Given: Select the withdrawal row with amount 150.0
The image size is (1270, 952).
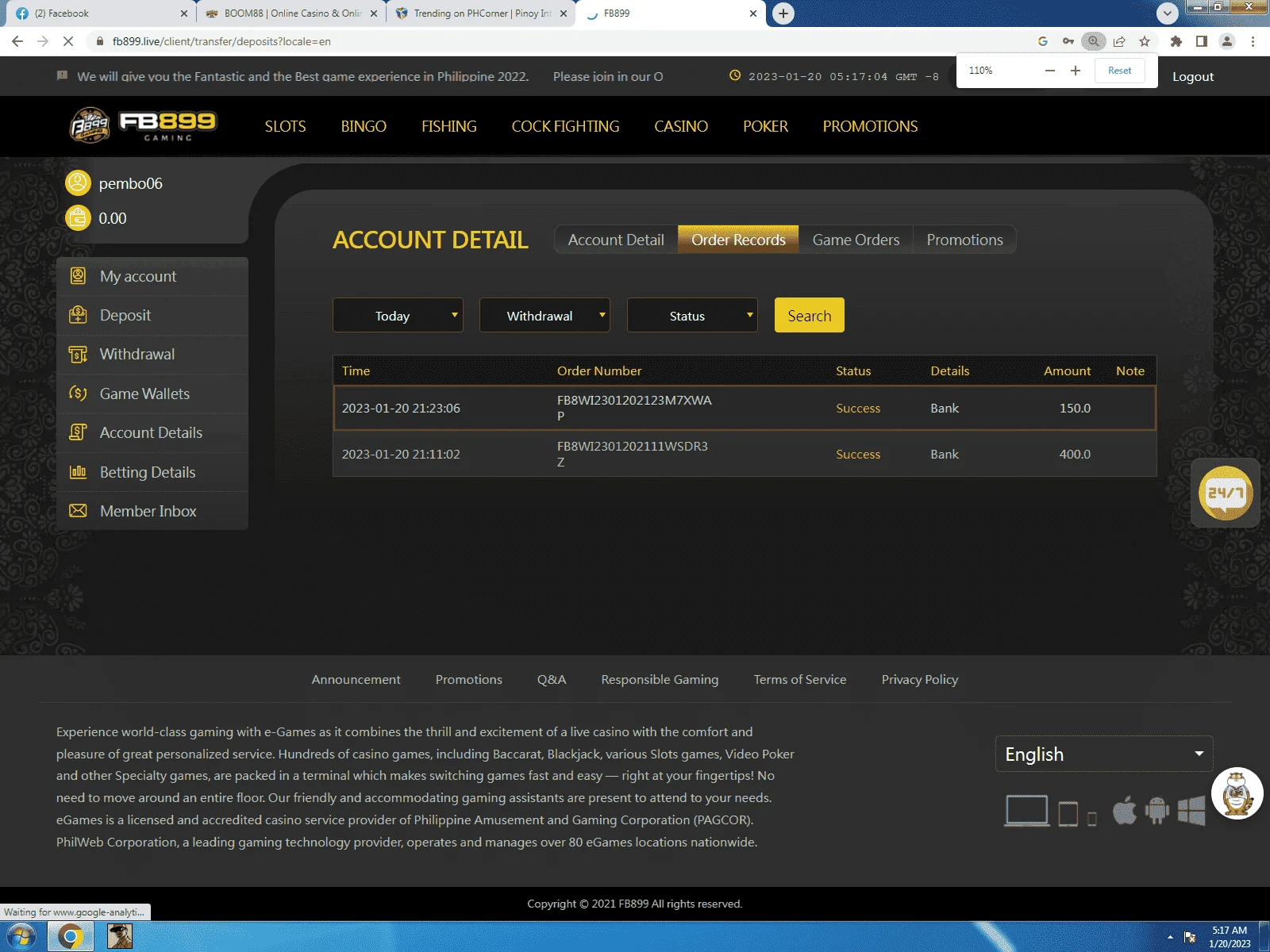Looking at the screenshot, I should pos(745,408).
